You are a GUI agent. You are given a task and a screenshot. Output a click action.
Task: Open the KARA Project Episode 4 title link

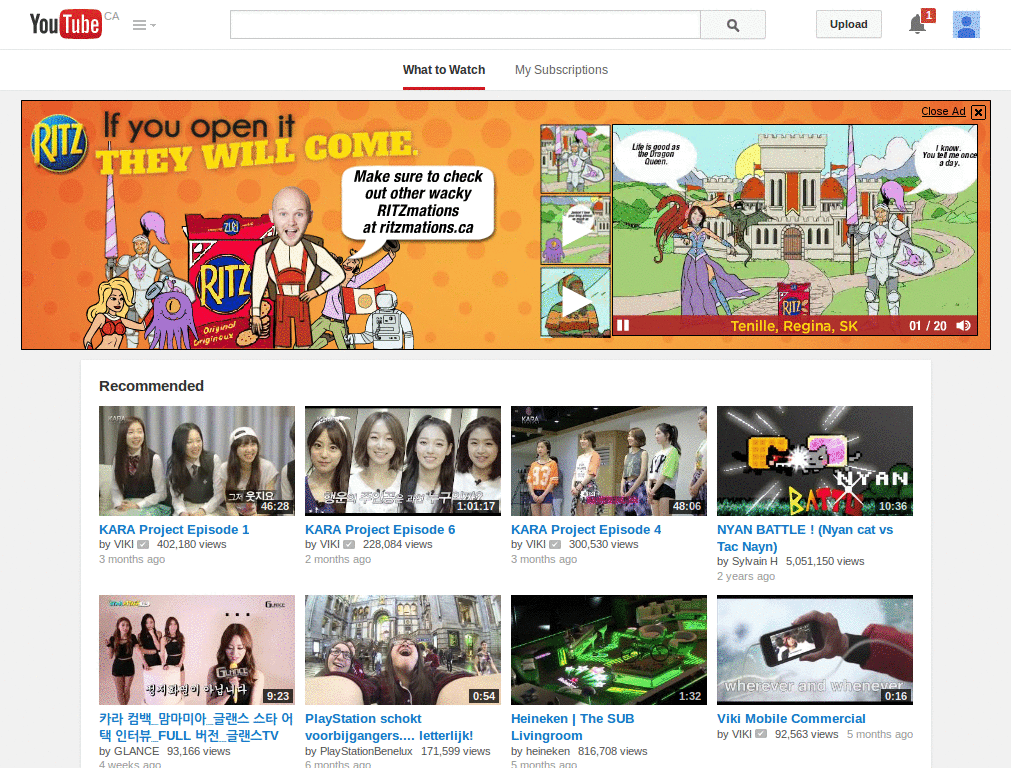click(x=586, y=530)
